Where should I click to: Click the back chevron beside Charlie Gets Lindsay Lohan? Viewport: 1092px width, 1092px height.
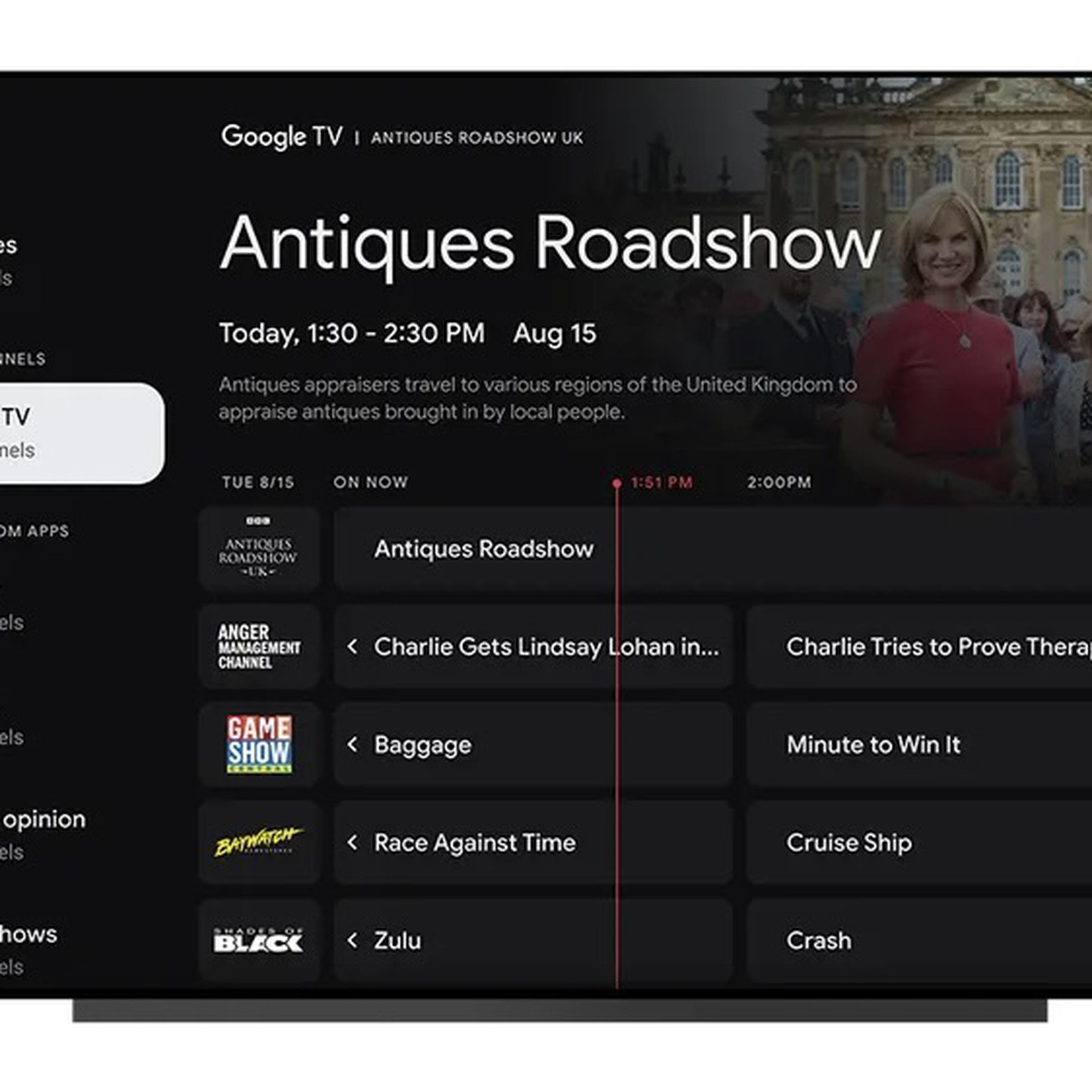click(x=353, y=646)
